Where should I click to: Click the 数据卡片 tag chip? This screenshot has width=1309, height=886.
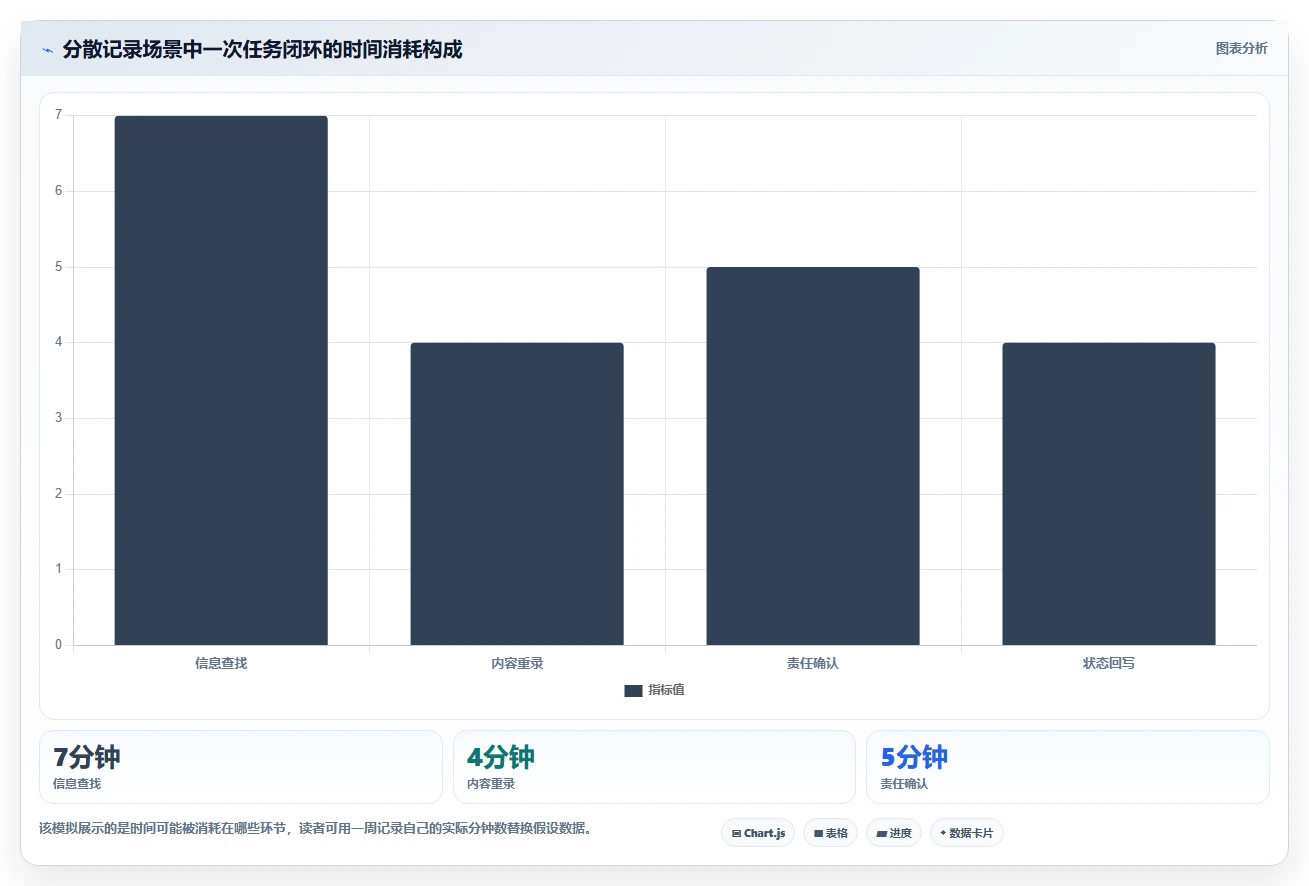pyautogui.click(x=966, y=833)
